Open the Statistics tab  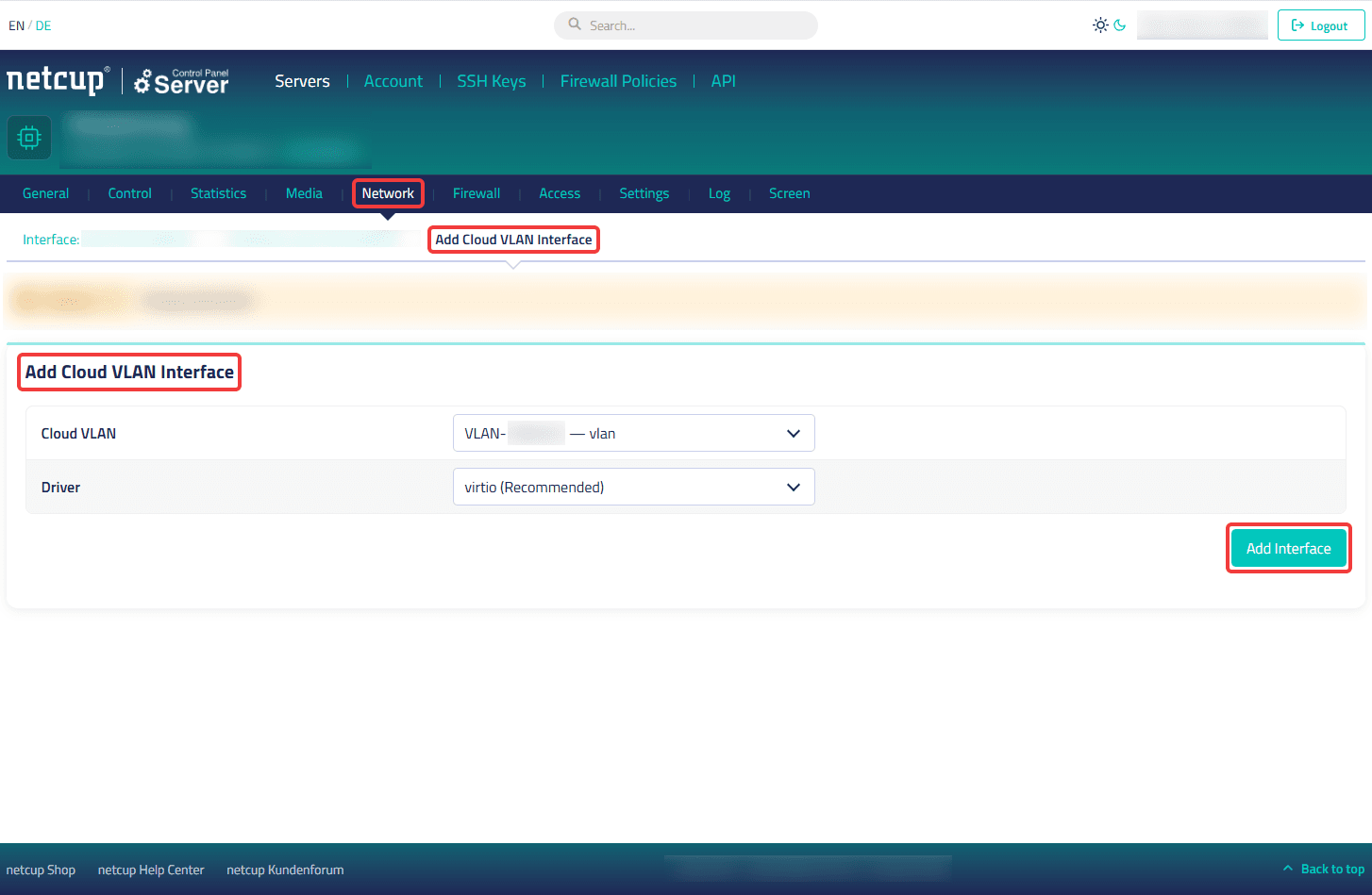[218, 193]
